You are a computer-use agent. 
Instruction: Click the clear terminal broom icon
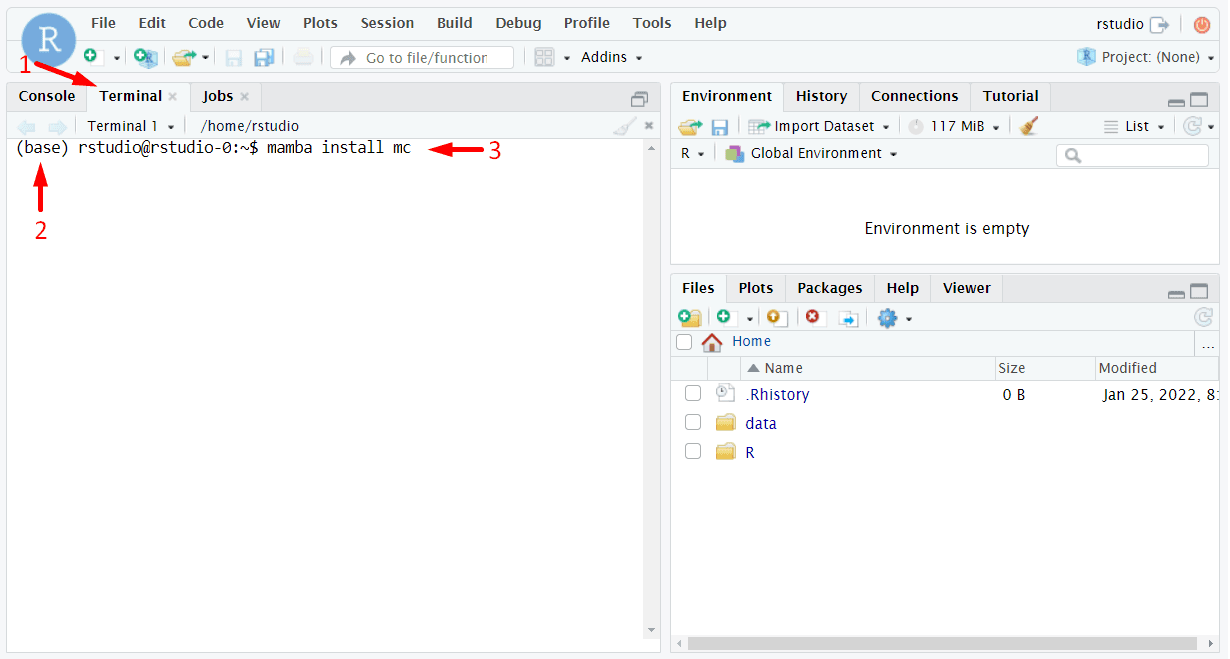[624, 126]
